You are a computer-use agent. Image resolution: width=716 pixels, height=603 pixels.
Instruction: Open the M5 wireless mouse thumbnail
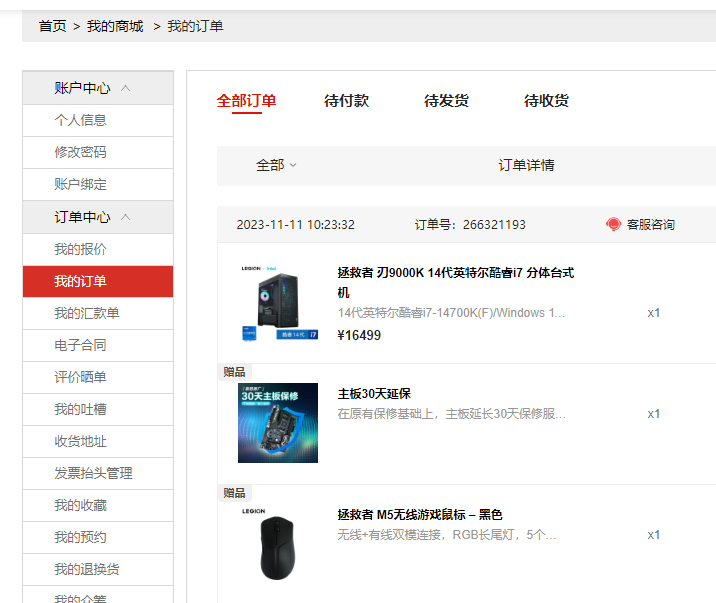pyautogui.click(x=278, y=544)
